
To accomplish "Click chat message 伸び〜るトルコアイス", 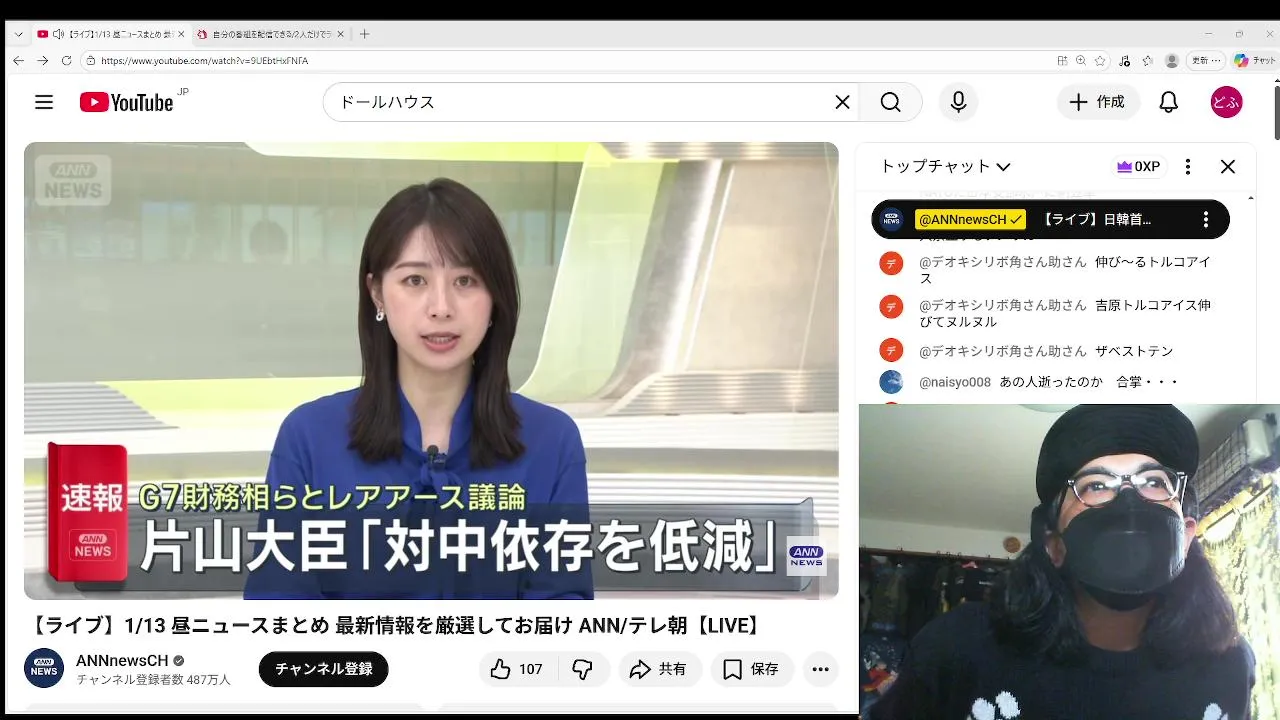I will tap(1065, 270).
